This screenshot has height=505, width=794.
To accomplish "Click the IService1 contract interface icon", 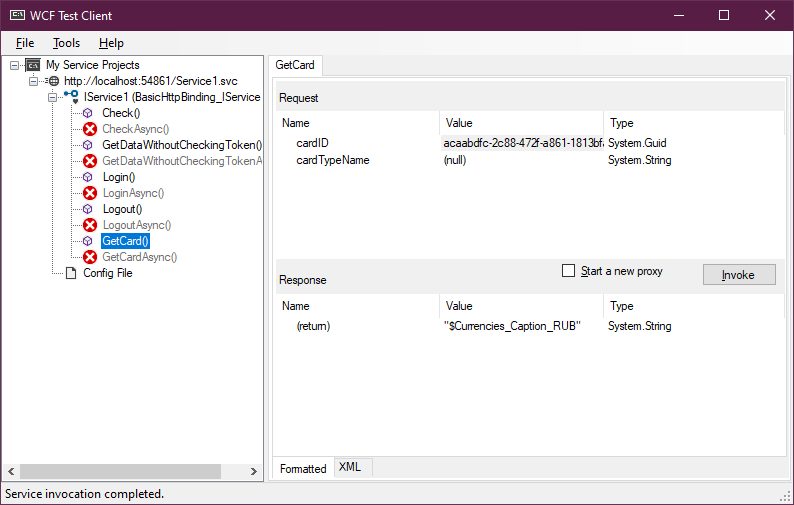I will pos(71,97).
